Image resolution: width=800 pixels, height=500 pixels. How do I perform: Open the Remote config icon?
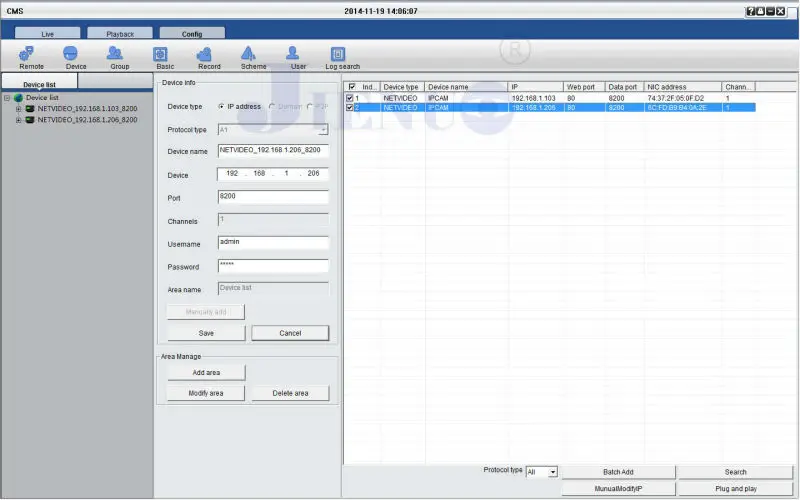[31, 54]
